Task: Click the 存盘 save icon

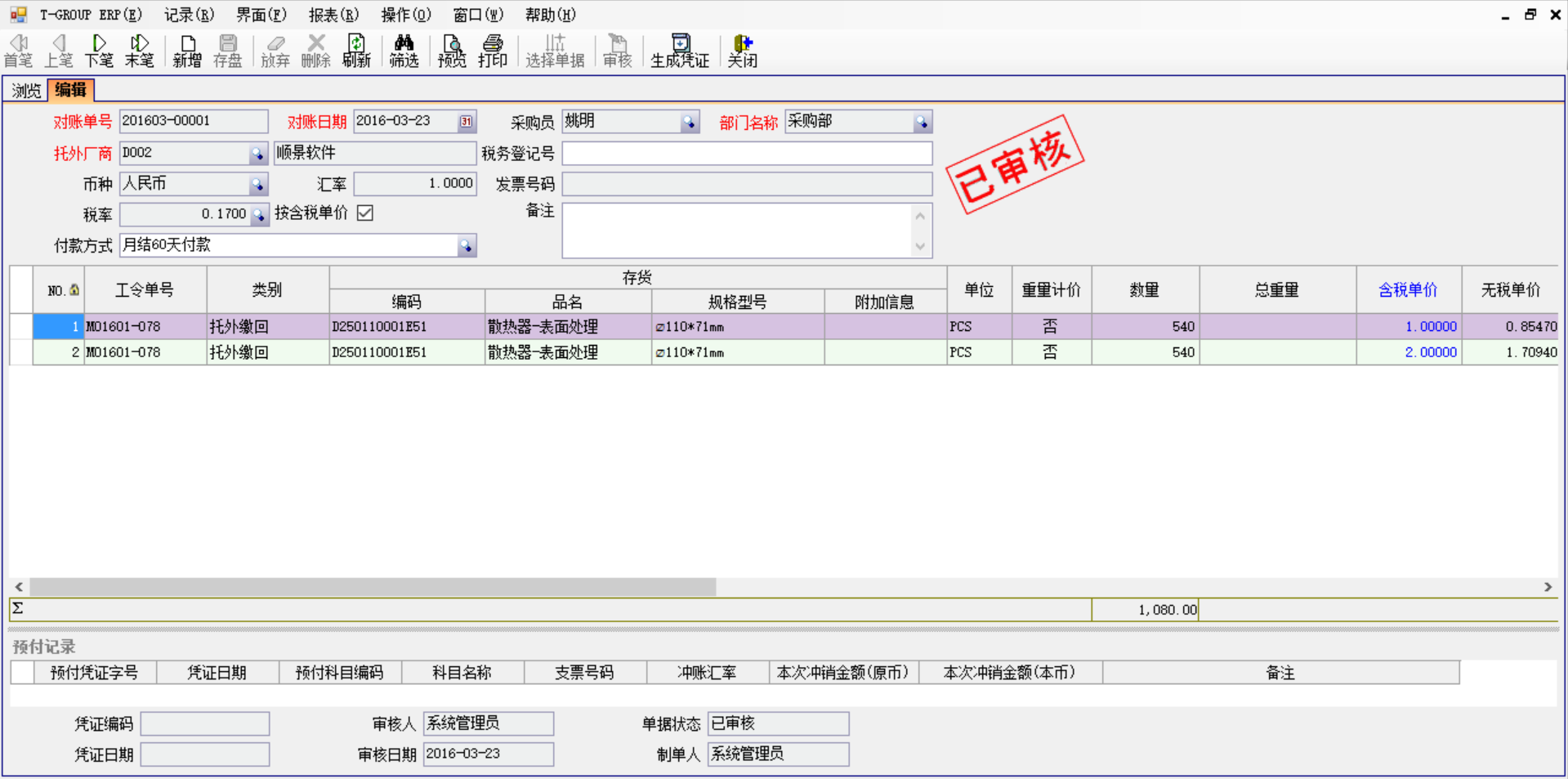Action: click(x=228, y=51)
